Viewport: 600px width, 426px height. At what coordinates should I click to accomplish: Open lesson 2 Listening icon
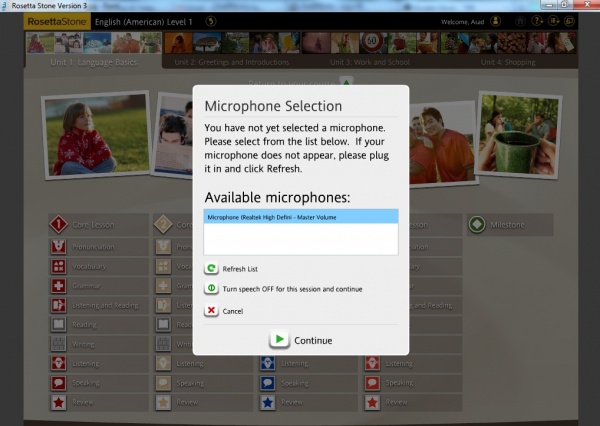[163, 363]
